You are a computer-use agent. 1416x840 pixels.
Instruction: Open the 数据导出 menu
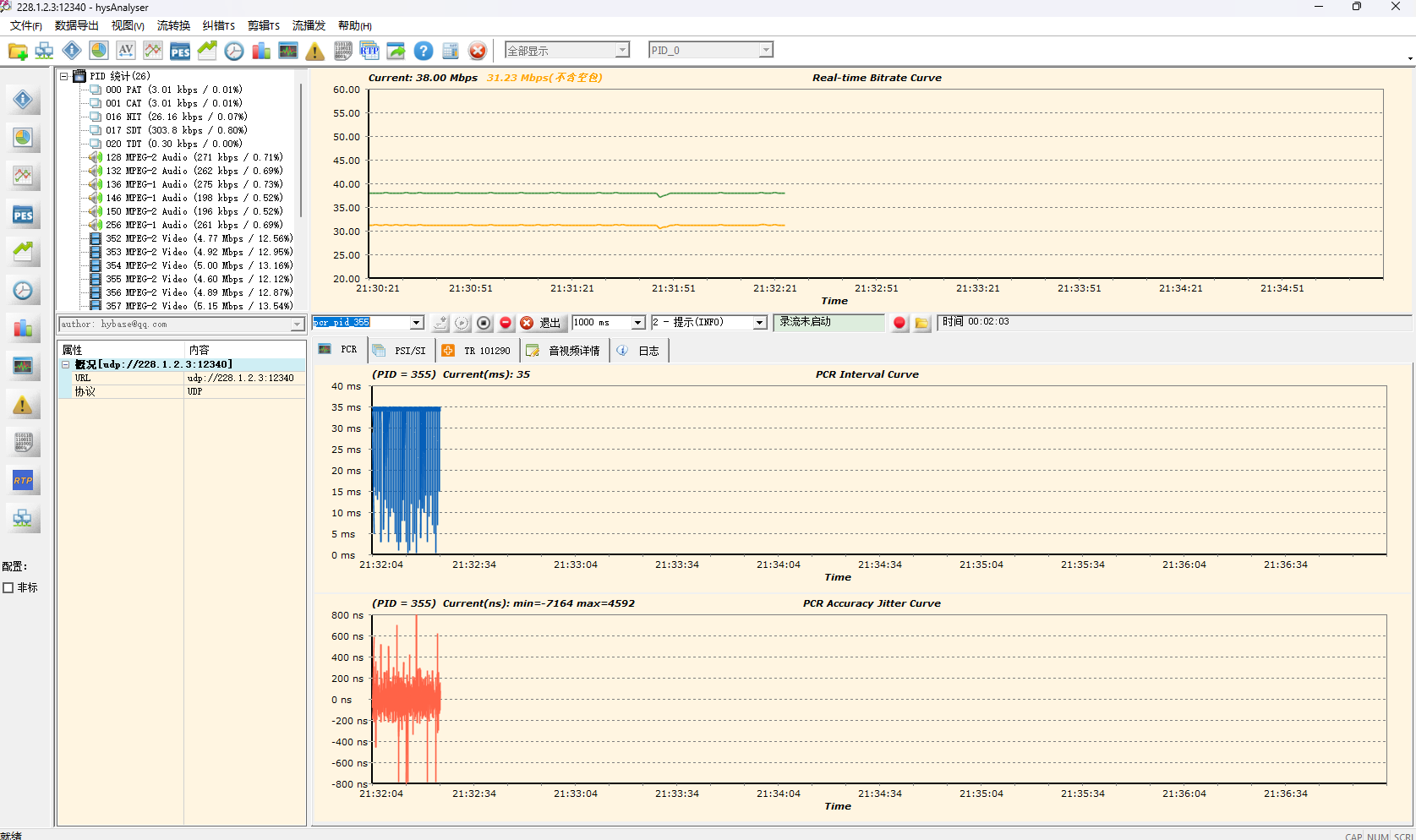click(x=76, y=25)
